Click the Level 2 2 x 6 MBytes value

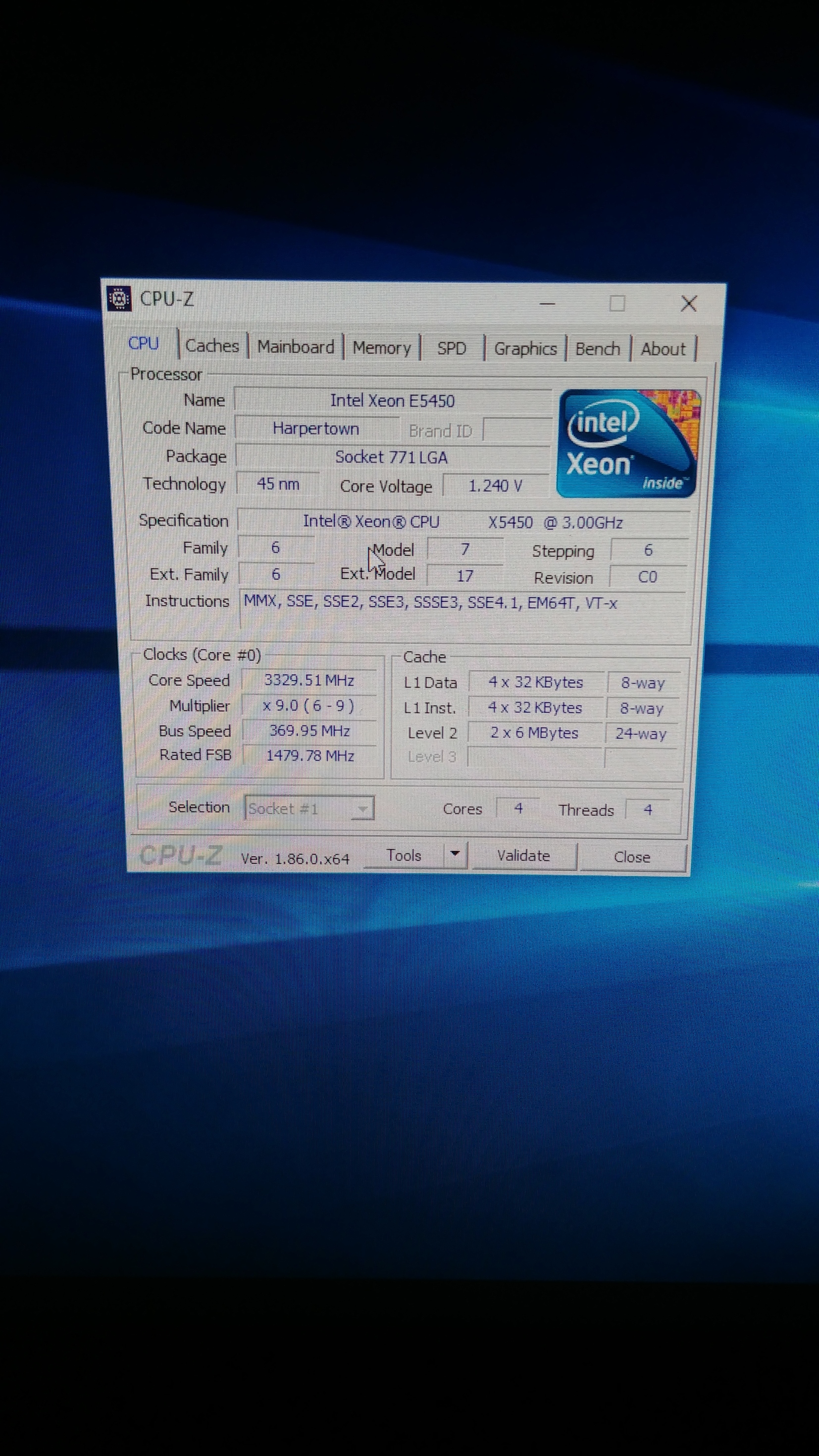point(535,733)
